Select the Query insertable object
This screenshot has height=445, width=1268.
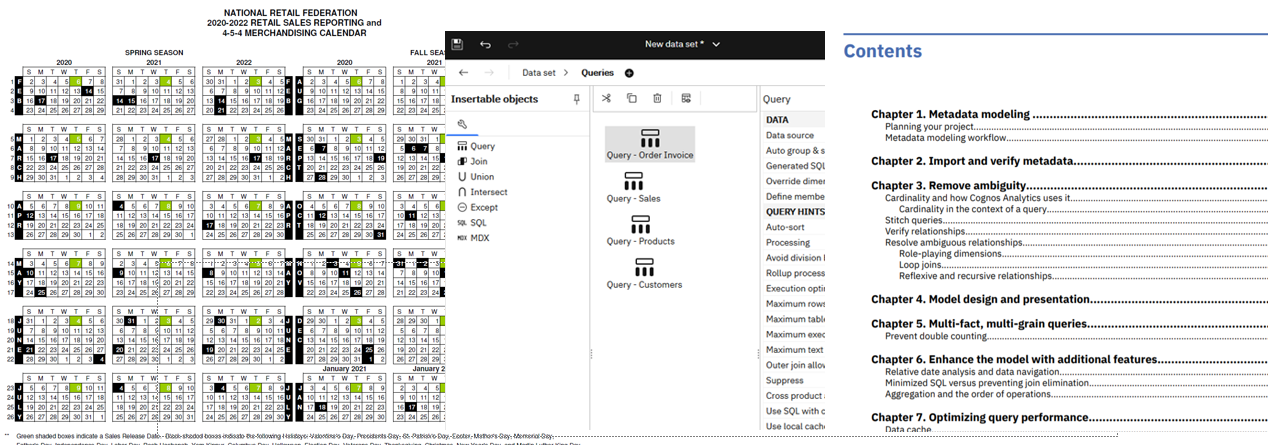(482, 146)
